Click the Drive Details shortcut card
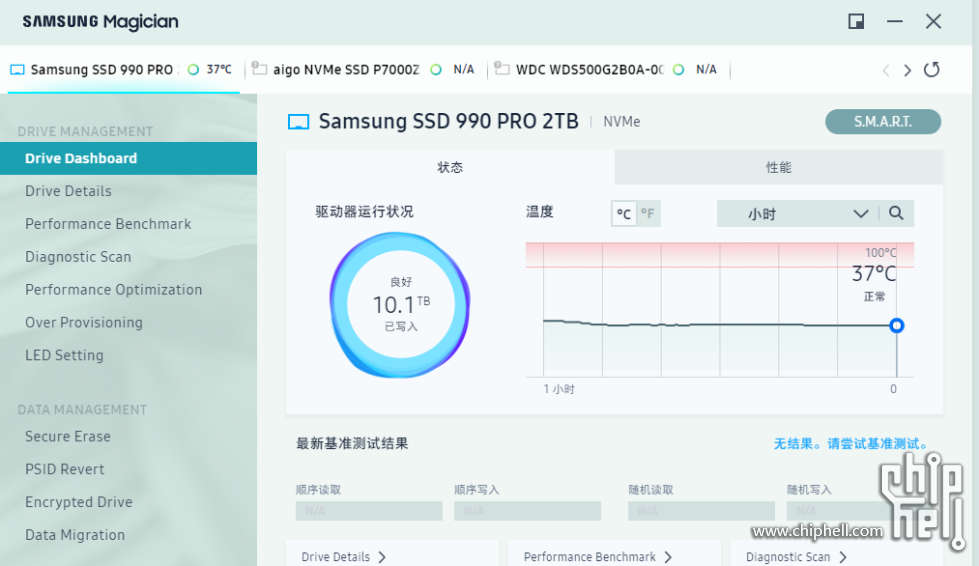Viewport: 979px width, 566px height. click(x=392, y=554)
